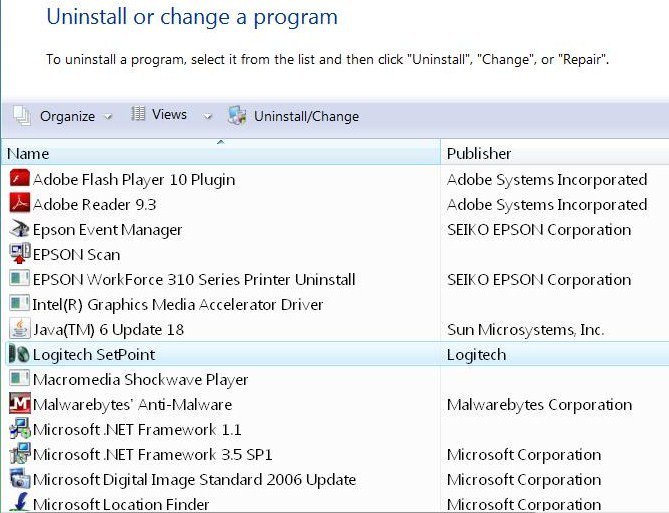Select Macromedia Shockwave Player entry name
Image resolution: width=669 pixels, height=513 pixels.
140,379
